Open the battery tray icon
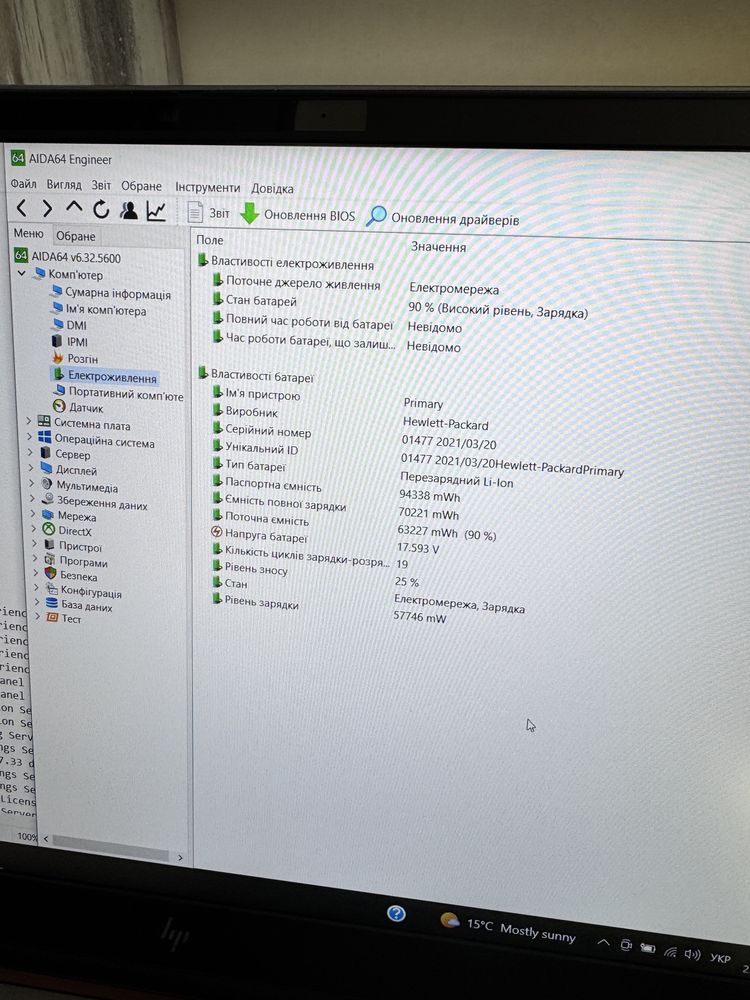The image size is (750, 1000). (x=647, y=949)
